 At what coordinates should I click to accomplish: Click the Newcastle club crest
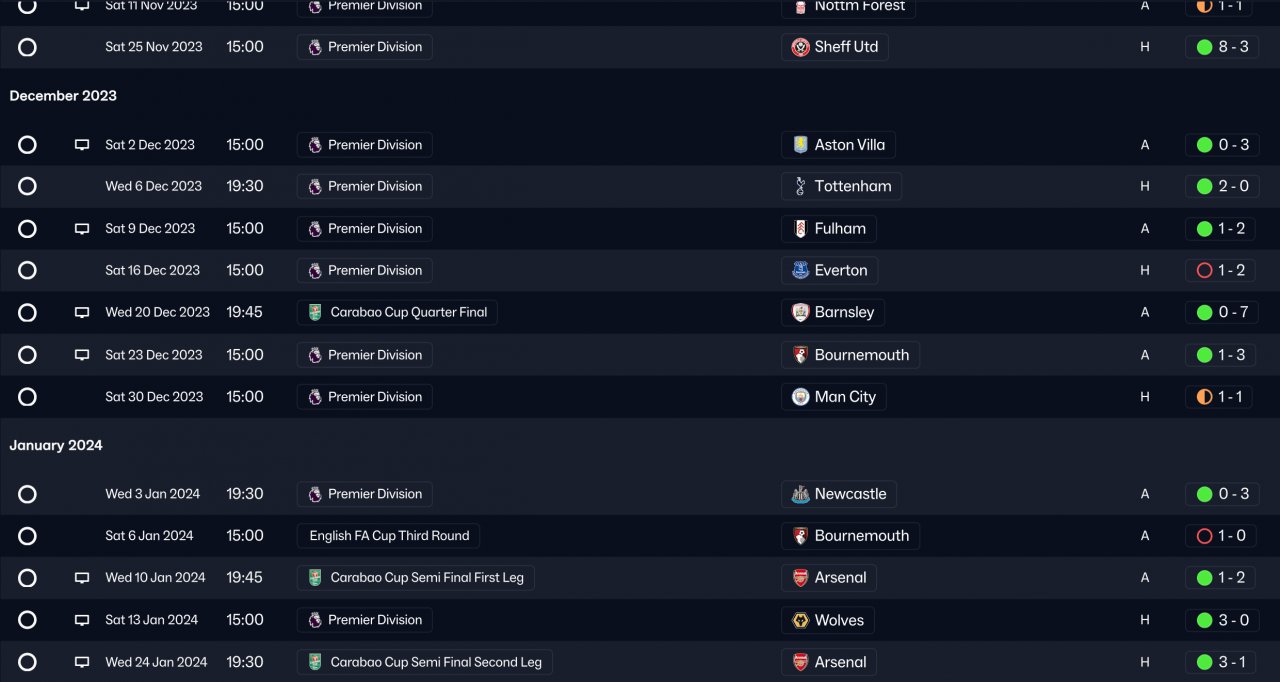(x=800, y=494)
